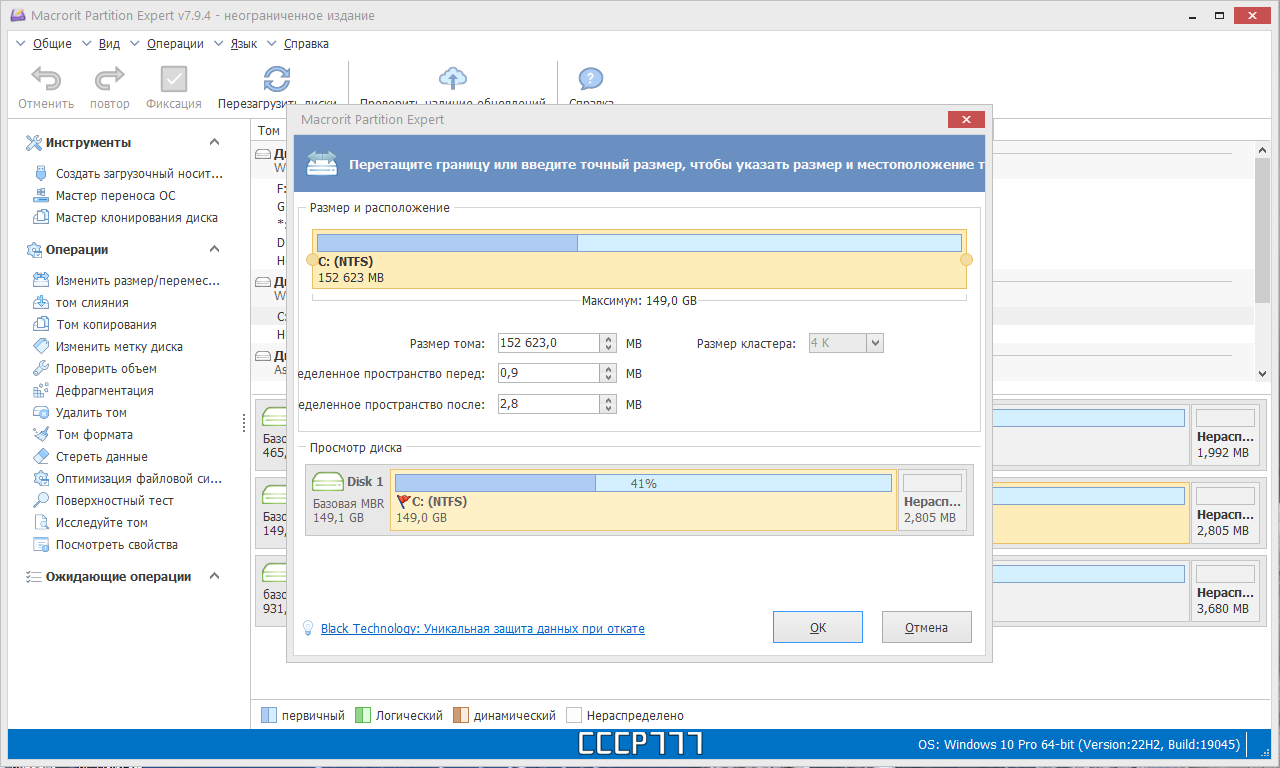The image size is (1280, 768).
Task: Select the 2,805 MB unallocated block in dialog
Action: click(x=933, y=500)
